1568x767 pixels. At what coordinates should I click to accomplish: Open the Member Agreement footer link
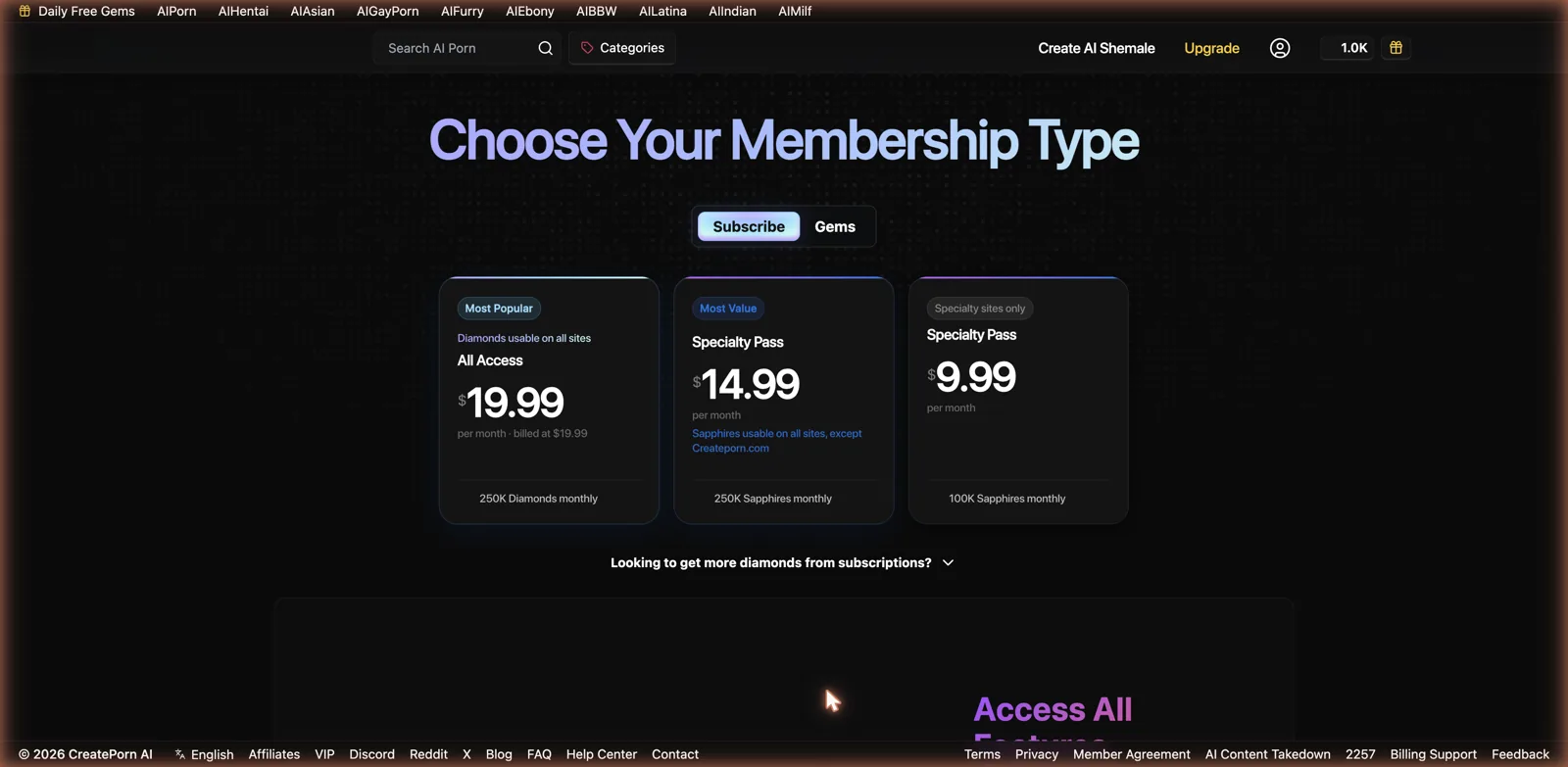click(x=1132, y=754)
